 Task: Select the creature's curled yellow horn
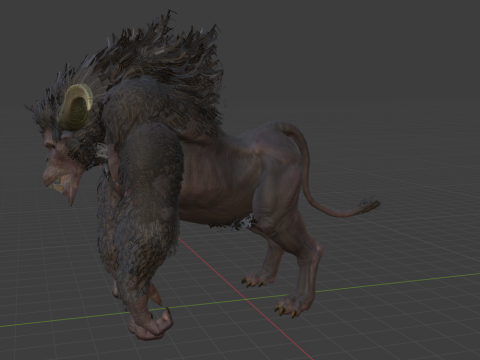[x=75, y=107]
